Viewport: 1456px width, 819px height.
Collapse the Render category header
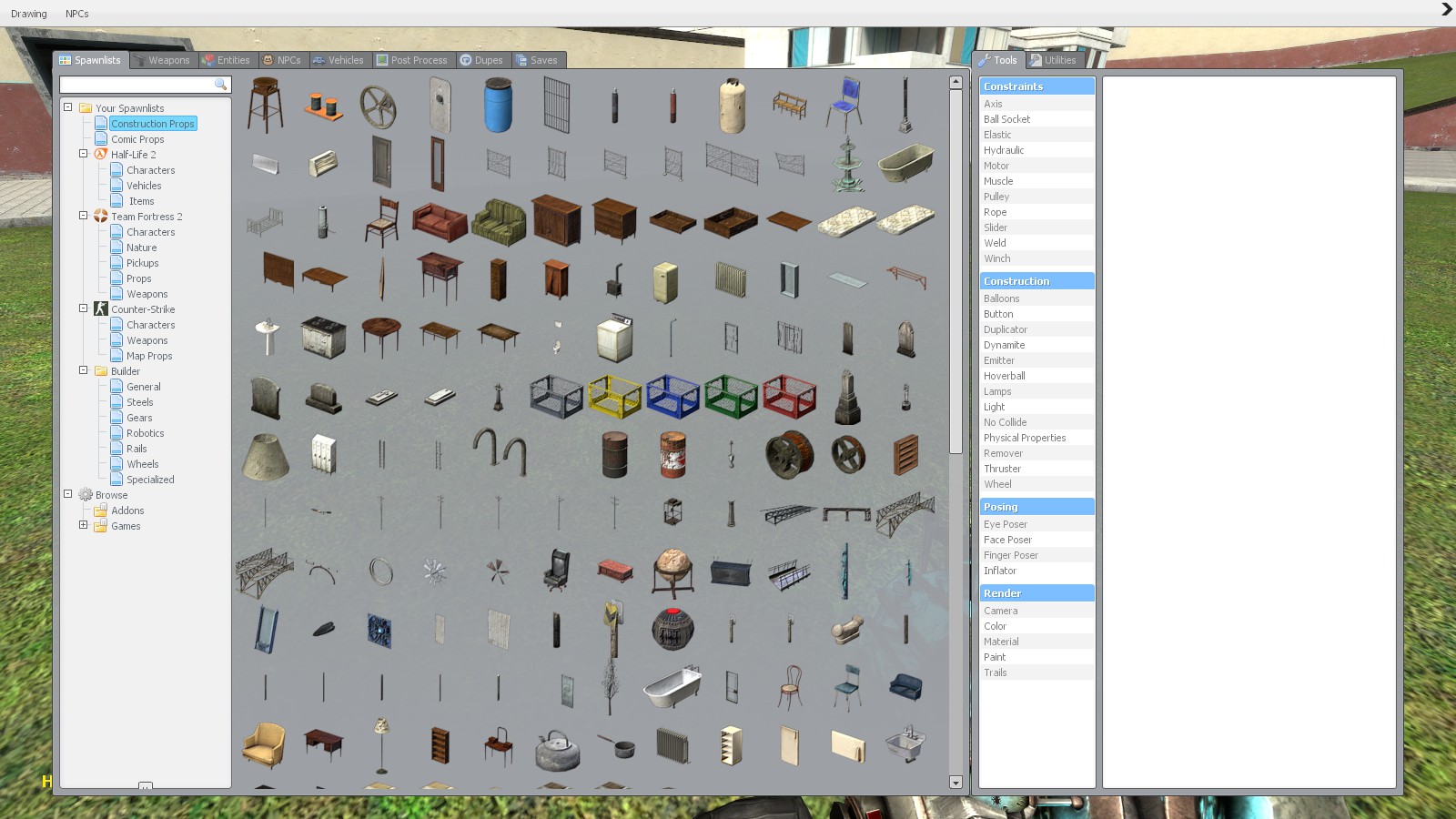(1036, 593)
